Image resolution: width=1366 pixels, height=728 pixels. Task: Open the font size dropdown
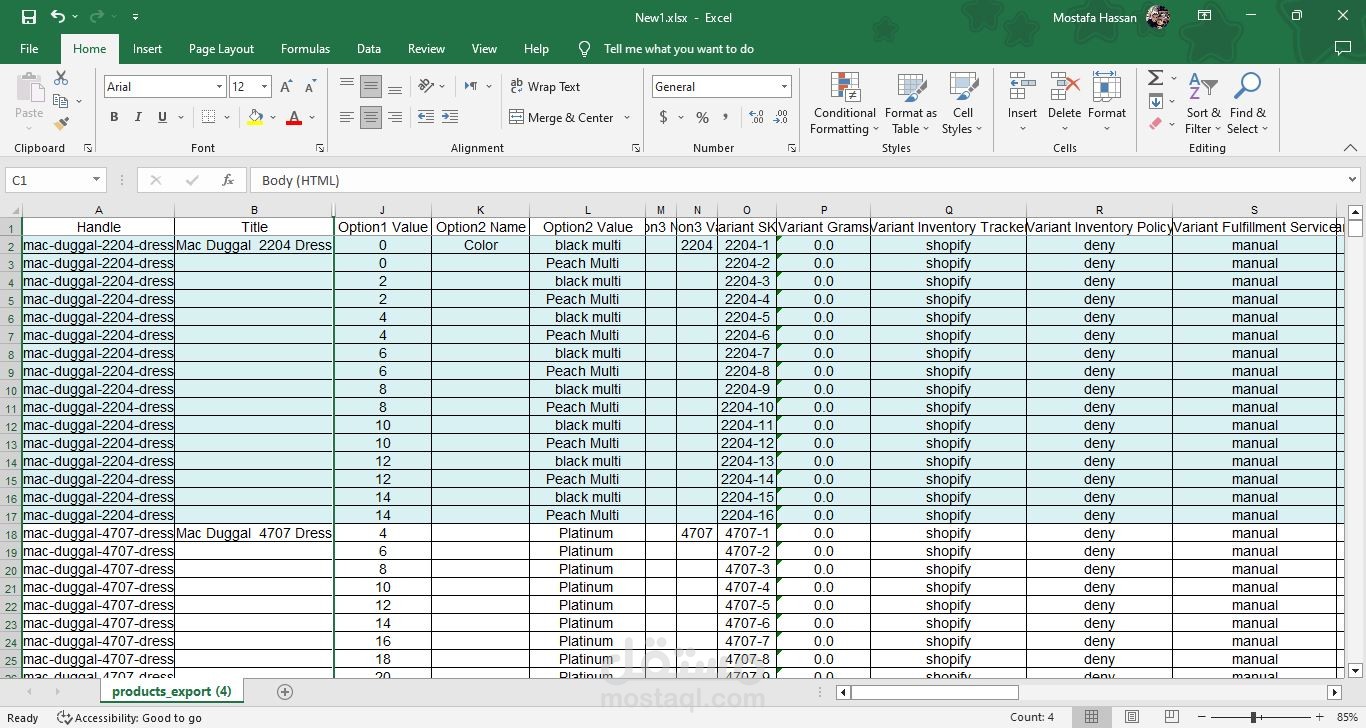[x=264, y=87]
